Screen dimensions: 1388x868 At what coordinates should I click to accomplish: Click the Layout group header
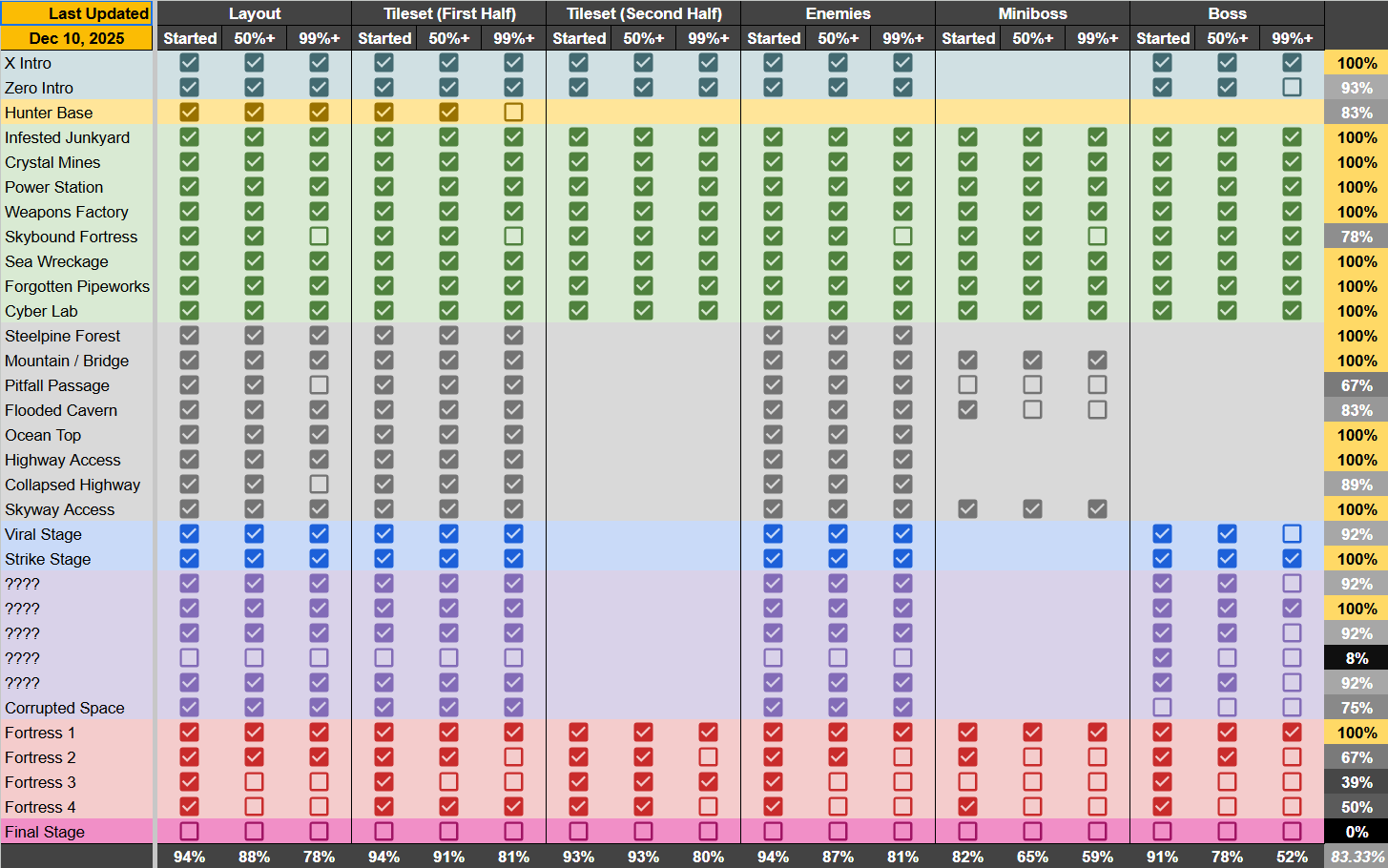255,13
